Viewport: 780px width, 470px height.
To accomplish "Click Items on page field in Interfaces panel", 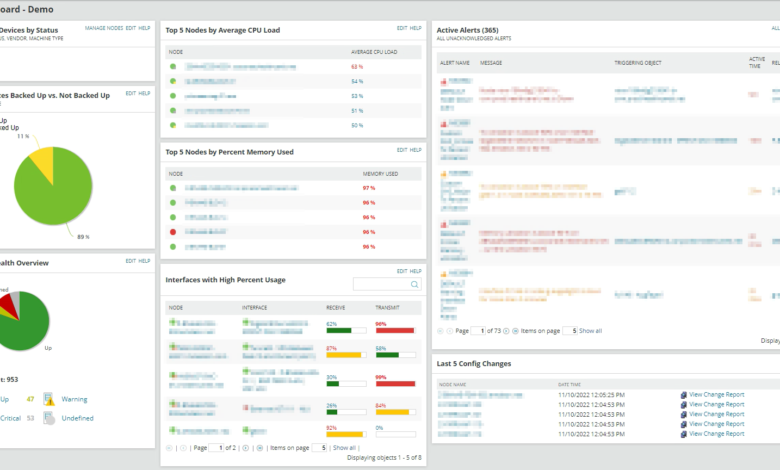I will [319, 448].
